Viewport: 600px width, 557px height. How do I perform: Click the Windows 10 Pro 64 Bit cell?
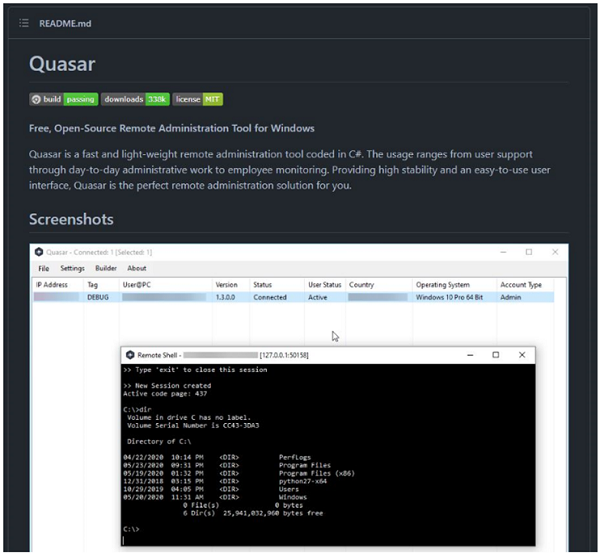[449, 297]
